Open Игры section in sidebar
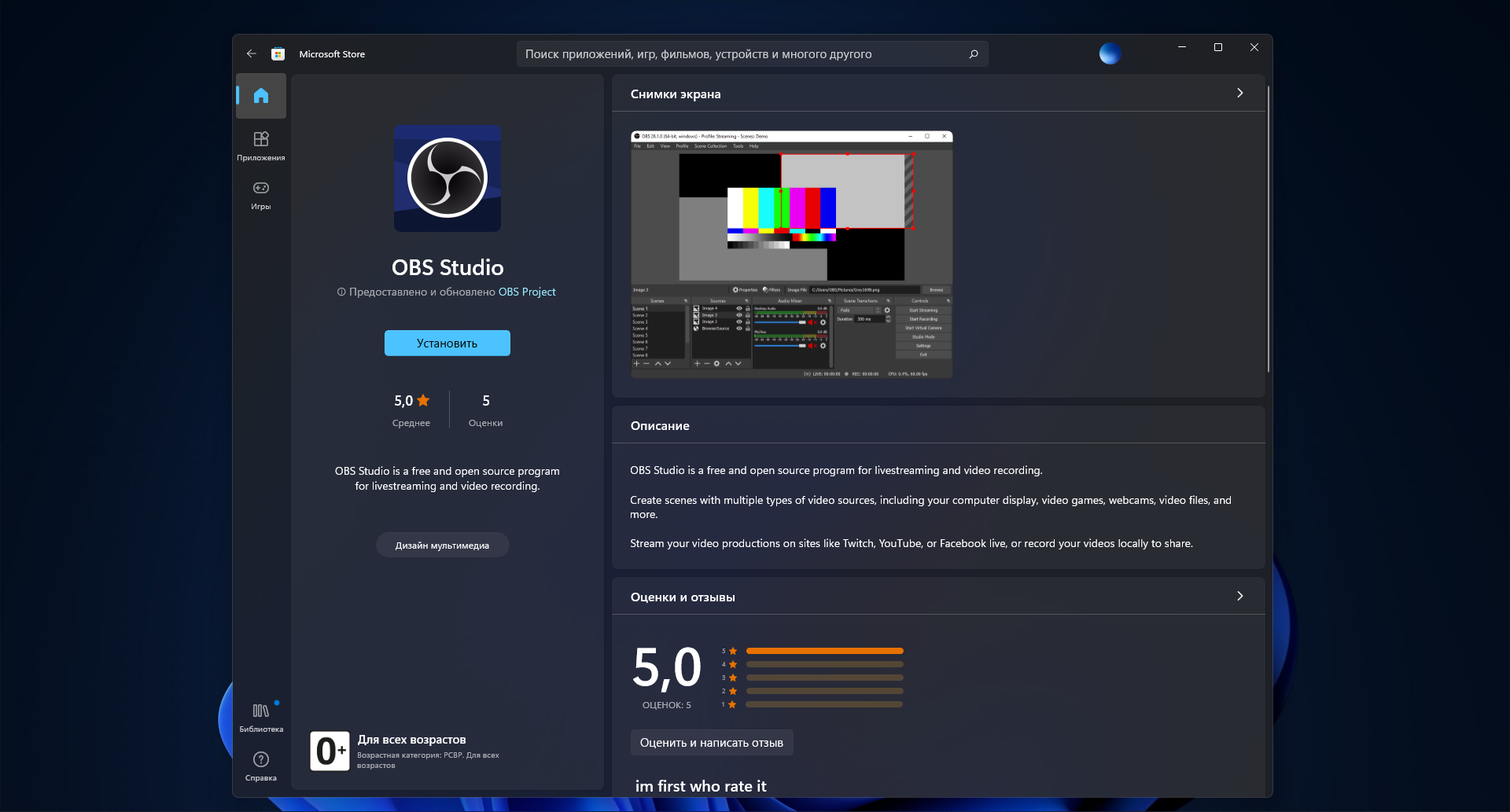Image resolution: width=1510 pixels, height=812 pixels. tap(261, 195)
